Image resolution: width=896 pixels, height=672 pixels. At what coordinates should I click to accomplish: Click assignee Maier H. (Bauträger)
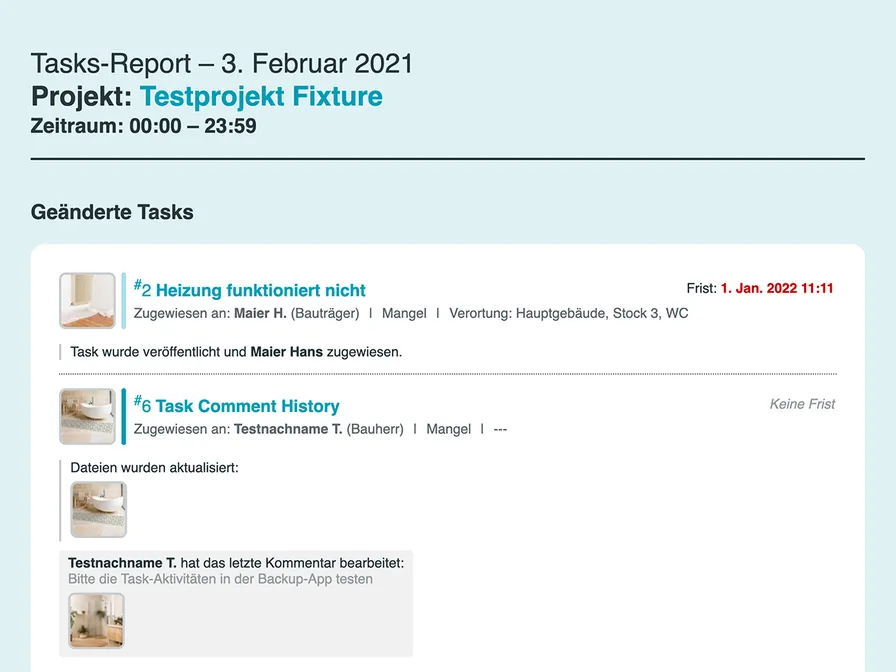click(297, 313)
